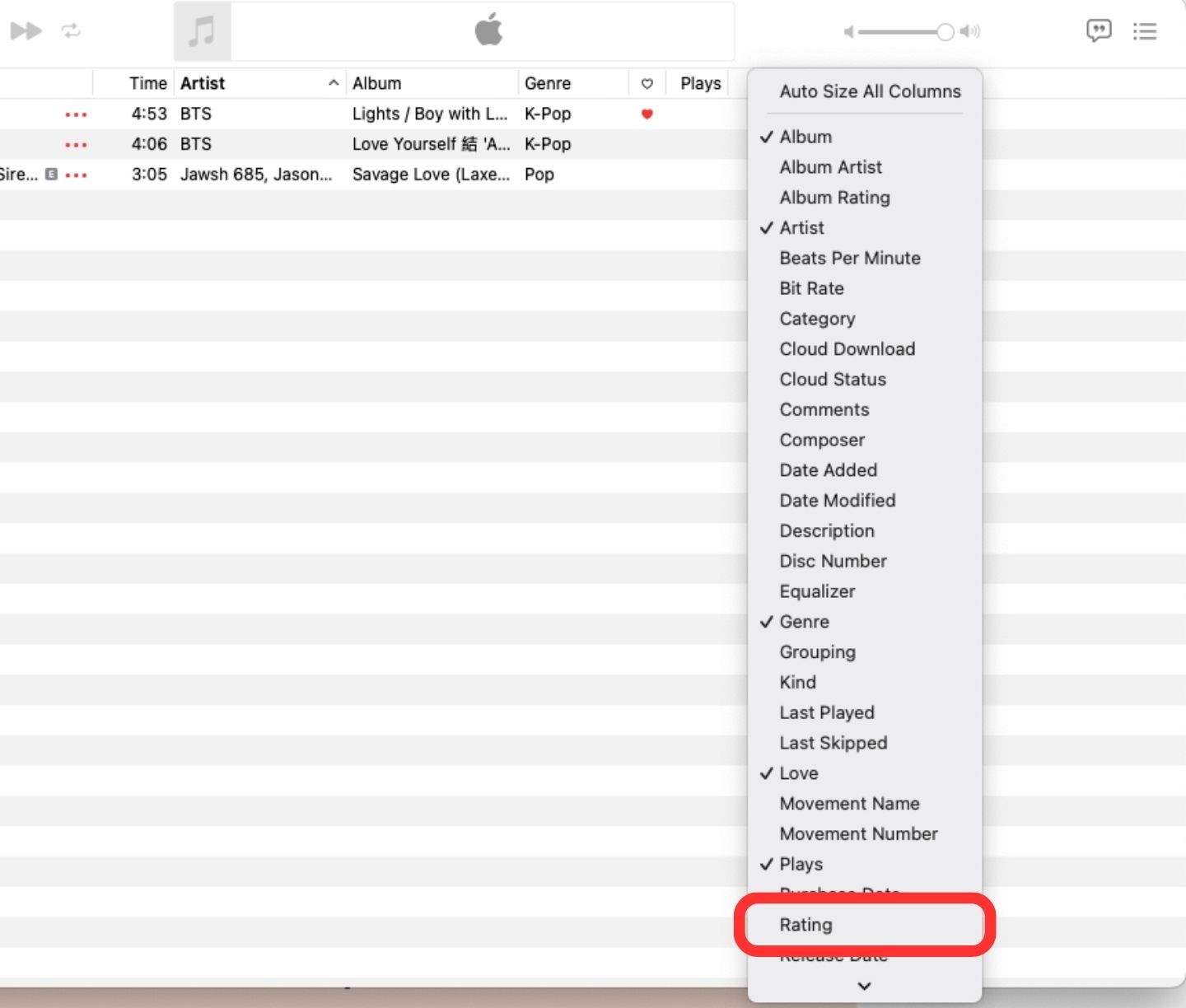The height and width of the screenshot is (1008, 1186).
Task: Click the red heart on Lights / Boy with L row
Action: point(647,114)
